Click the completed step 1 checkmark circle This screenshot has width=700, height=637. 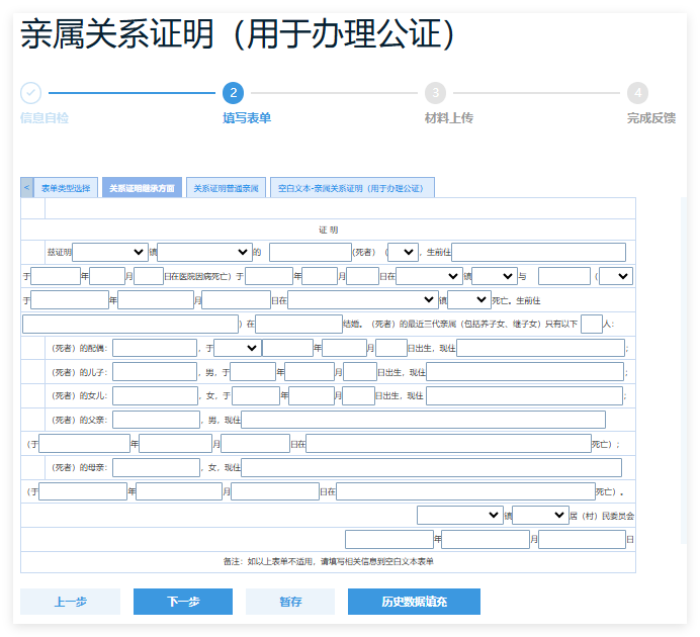tap(31, 93)
